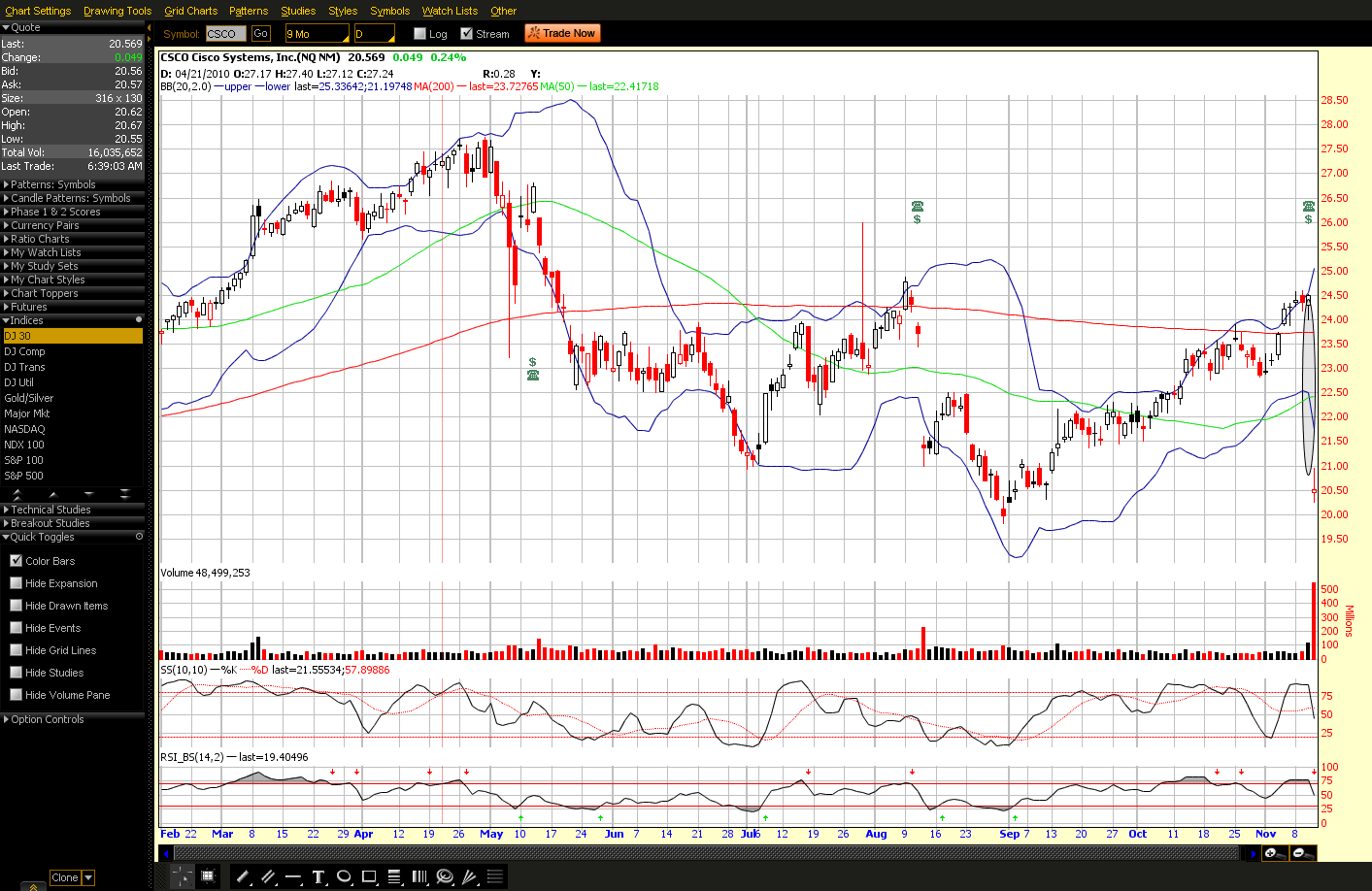Click the grid layout tool icon
Viewport: 1372px width, 891px height.
(x=208, y=876)
